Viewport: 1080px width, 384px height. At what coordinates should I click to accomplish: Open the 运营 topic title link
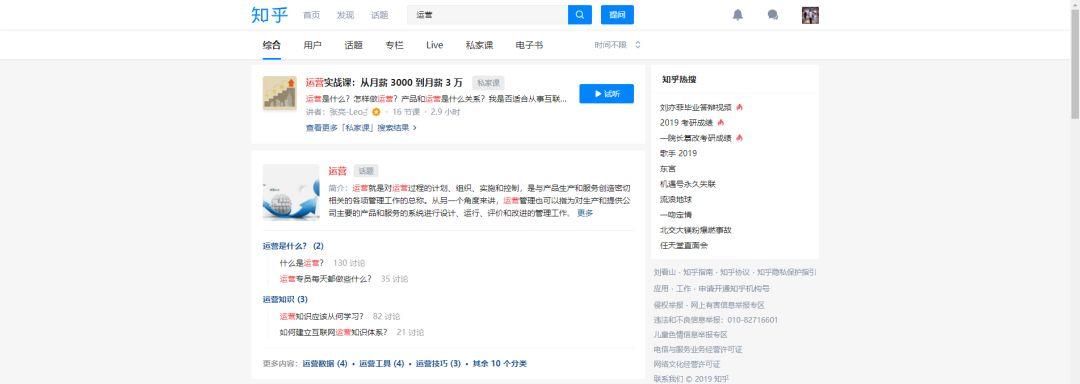338,171
